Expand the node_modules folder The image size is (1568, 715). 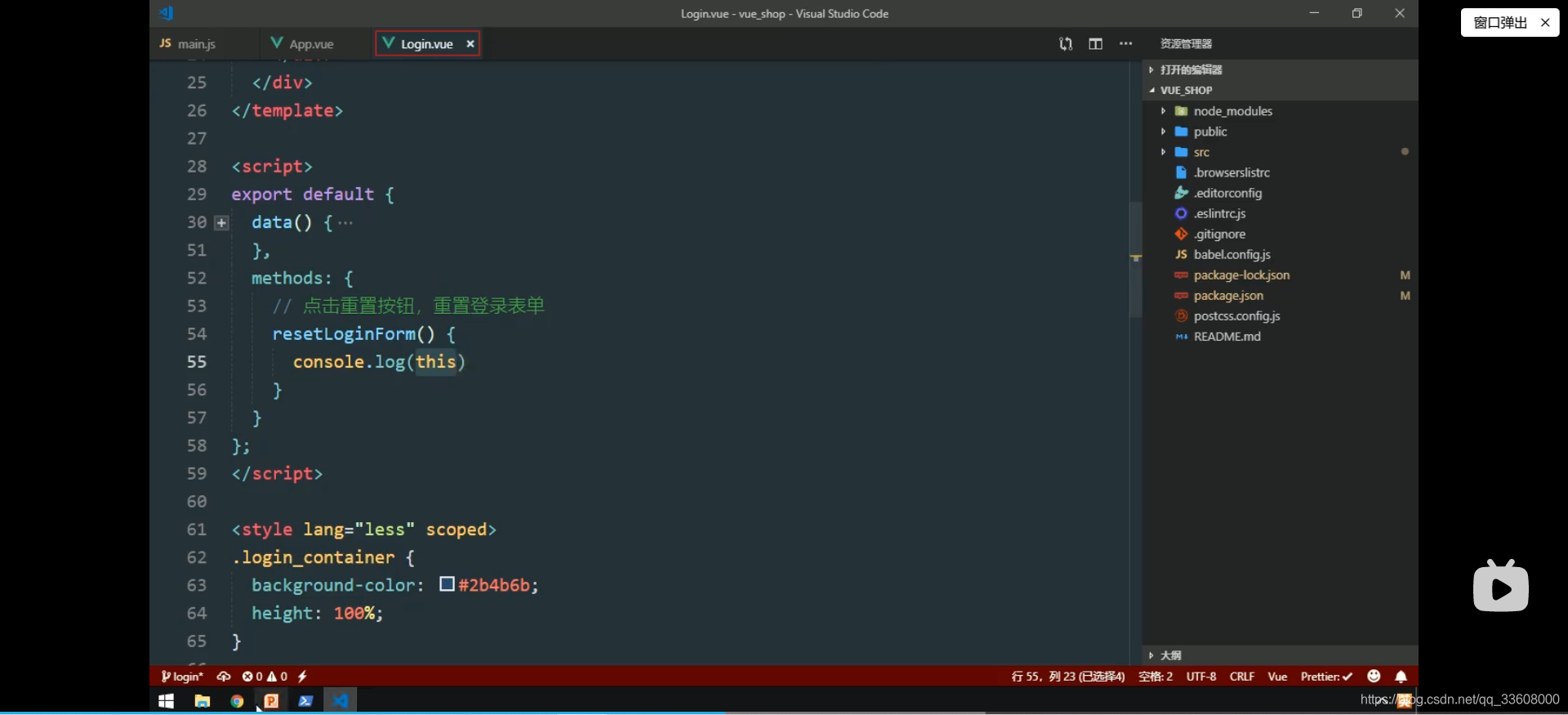(1279, 111)
